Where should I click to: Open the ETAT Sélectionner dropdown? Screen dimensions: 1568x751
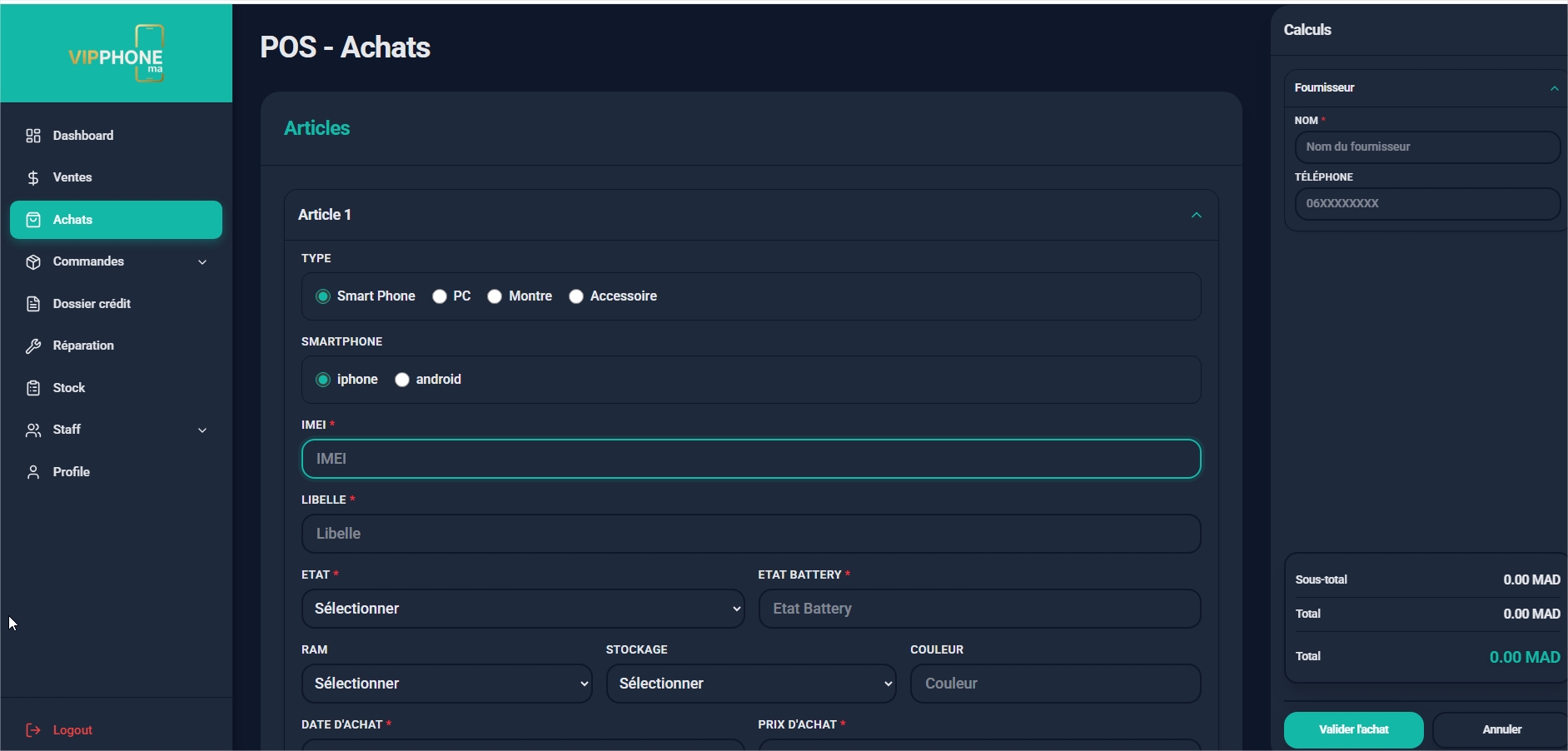click(x=522, y=609)
